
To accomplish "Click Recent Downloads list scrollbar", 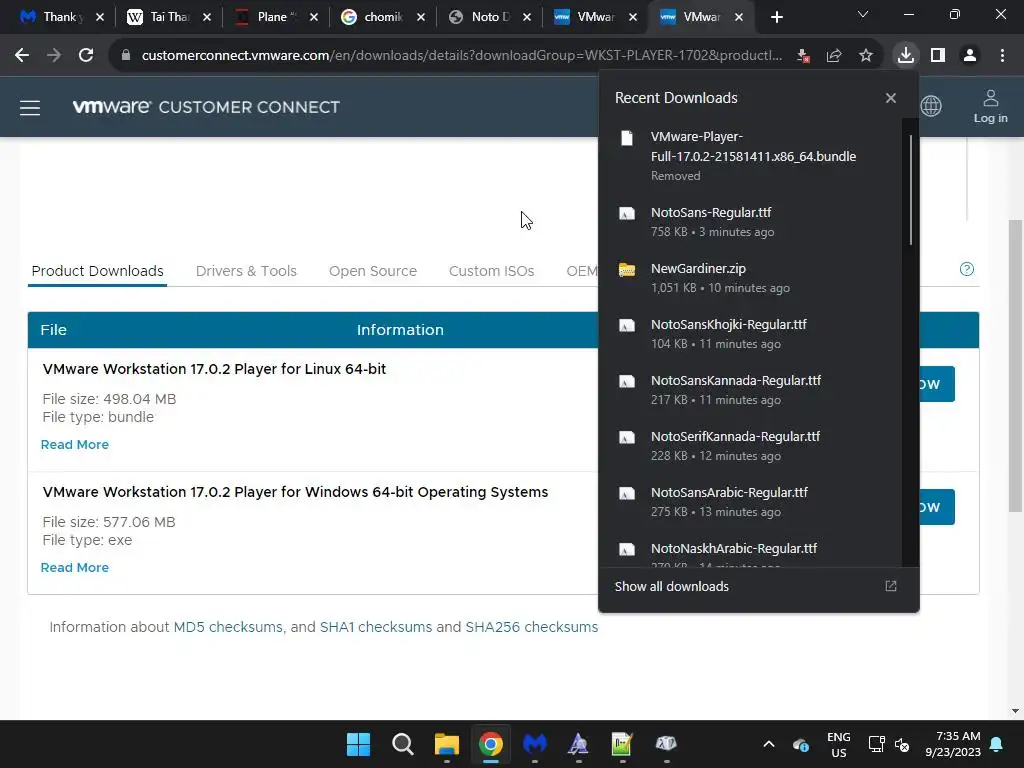I will tap(910, 190).
